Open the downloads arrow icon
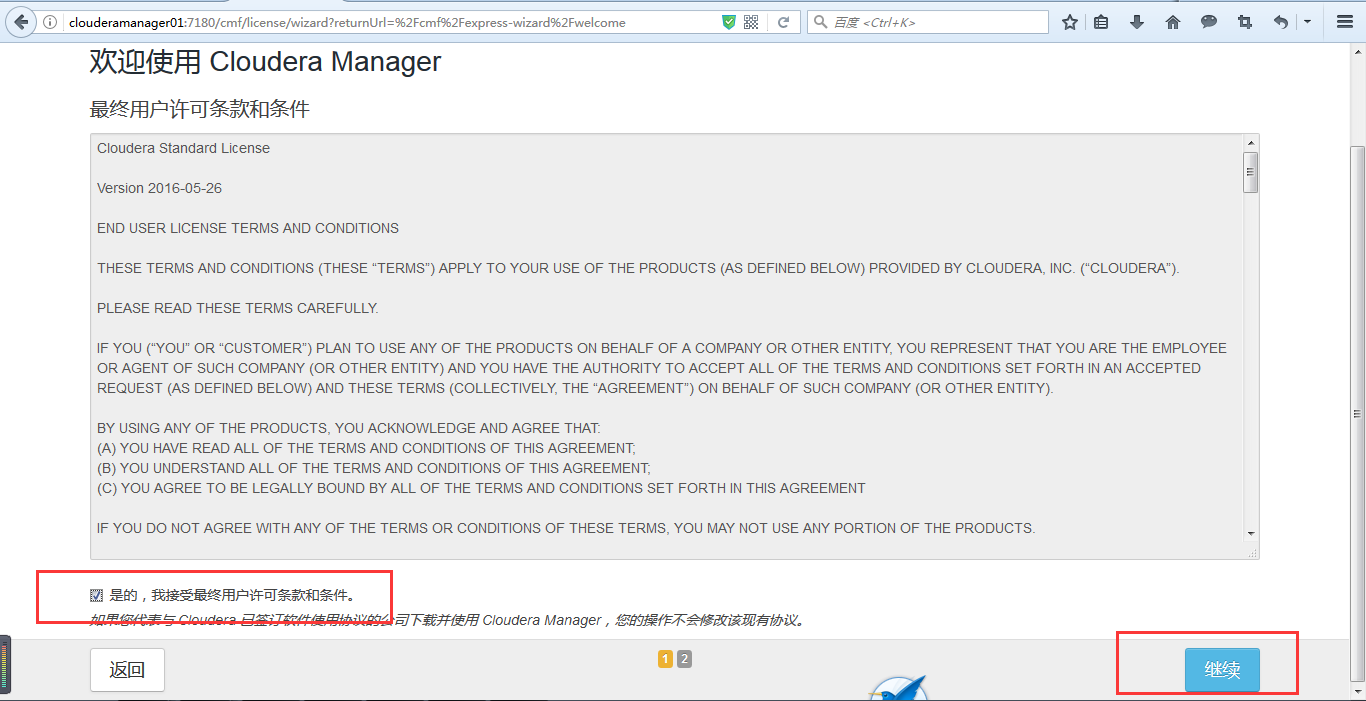 tap(1137, 22)
